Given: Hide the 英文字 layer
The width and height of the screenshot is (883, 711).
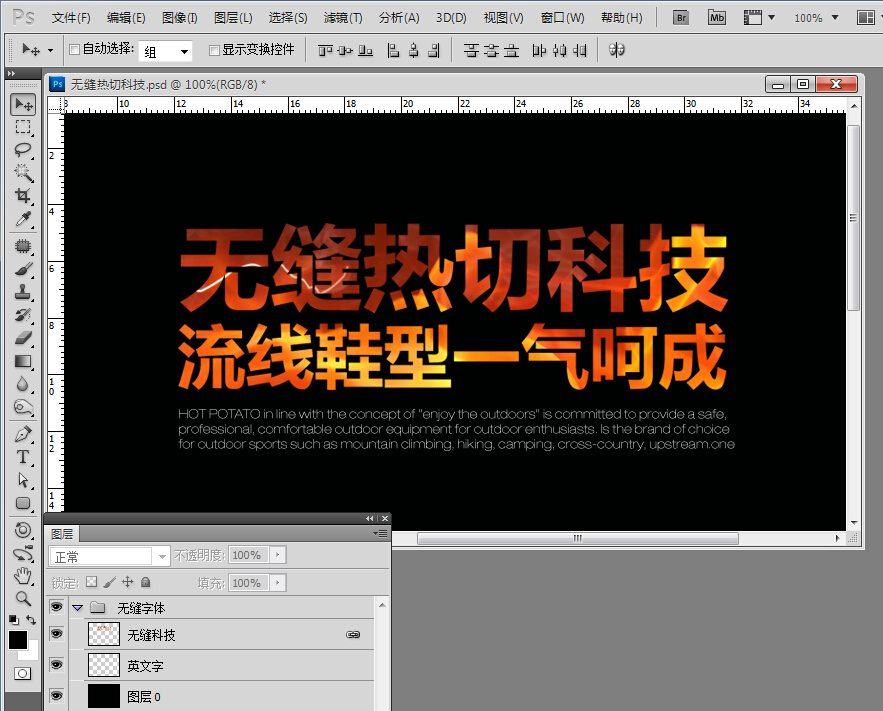Looking at the screenshot, I should [56, 665].
